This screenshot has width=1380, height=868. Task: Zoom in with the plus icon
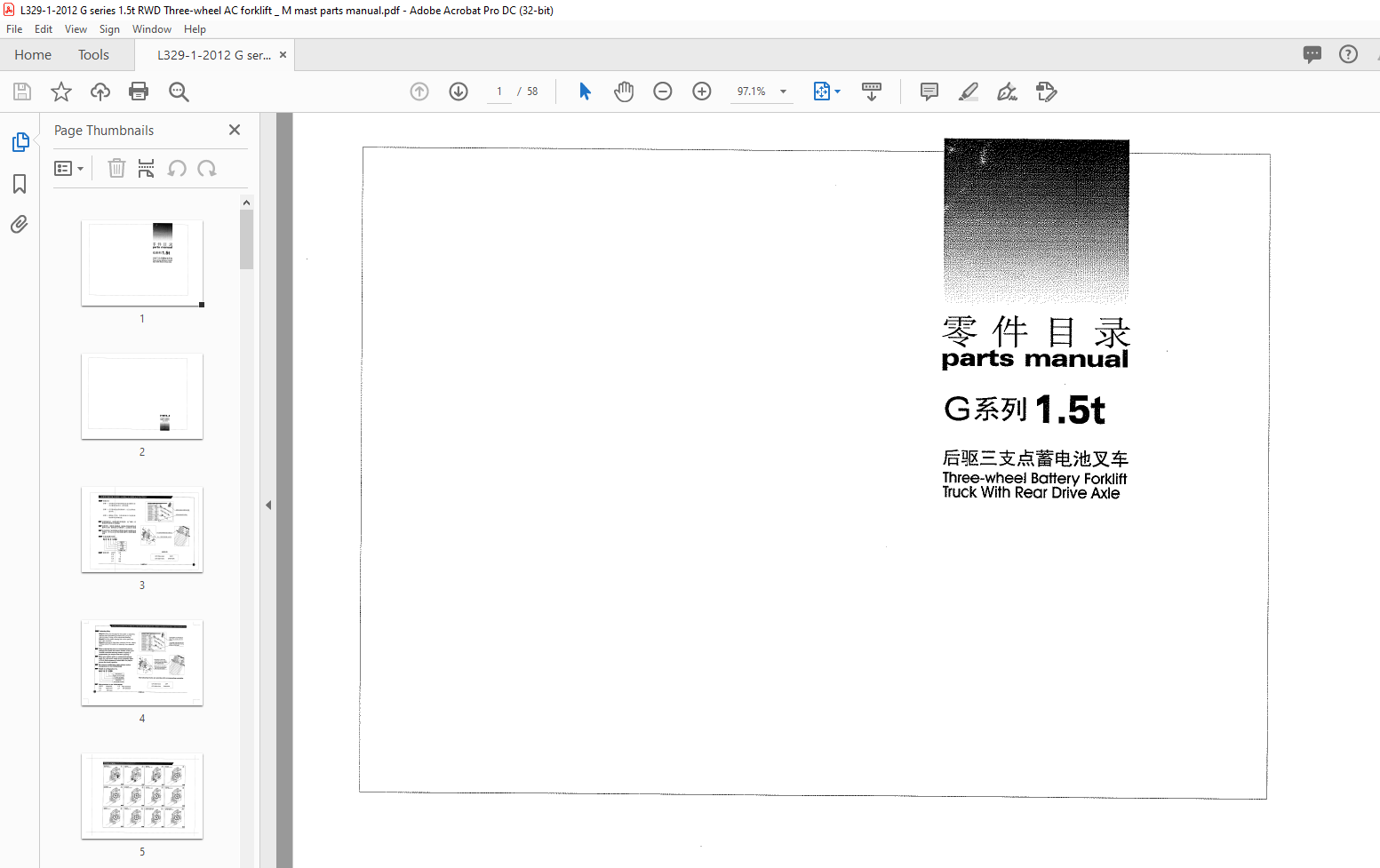coord(702,92)
